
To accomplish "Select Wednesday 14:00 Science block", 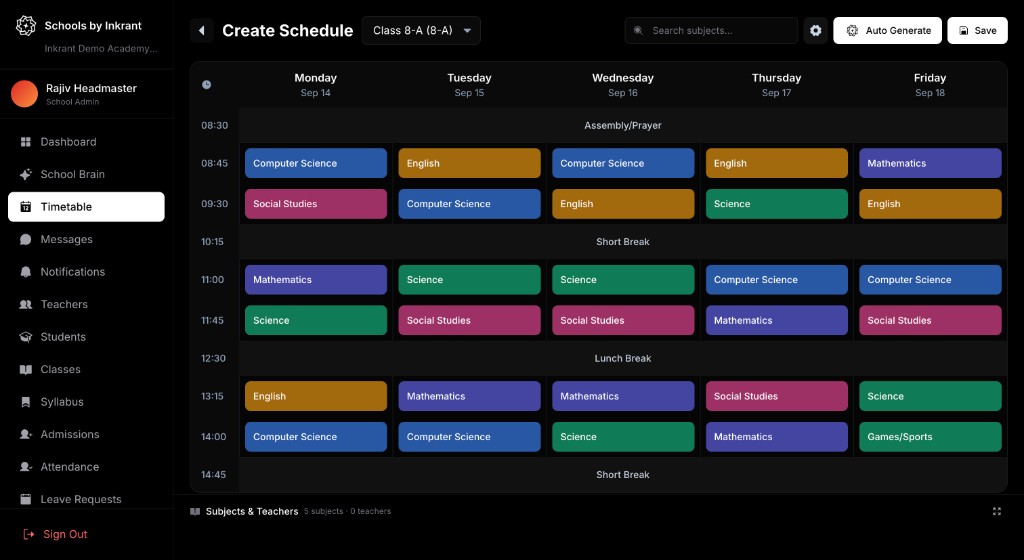I will click(623, 437).
